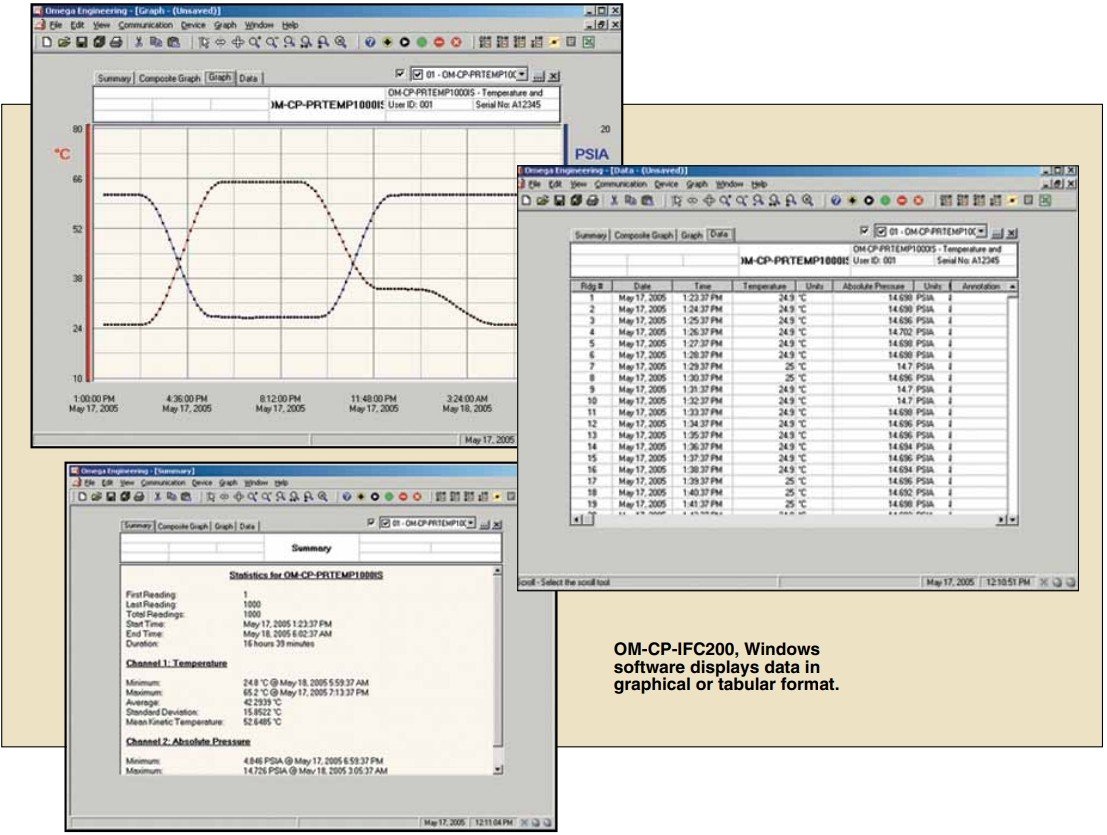
Task: Toggle standalone checkbox left of Data window dropdown
Action: point(864,231)
